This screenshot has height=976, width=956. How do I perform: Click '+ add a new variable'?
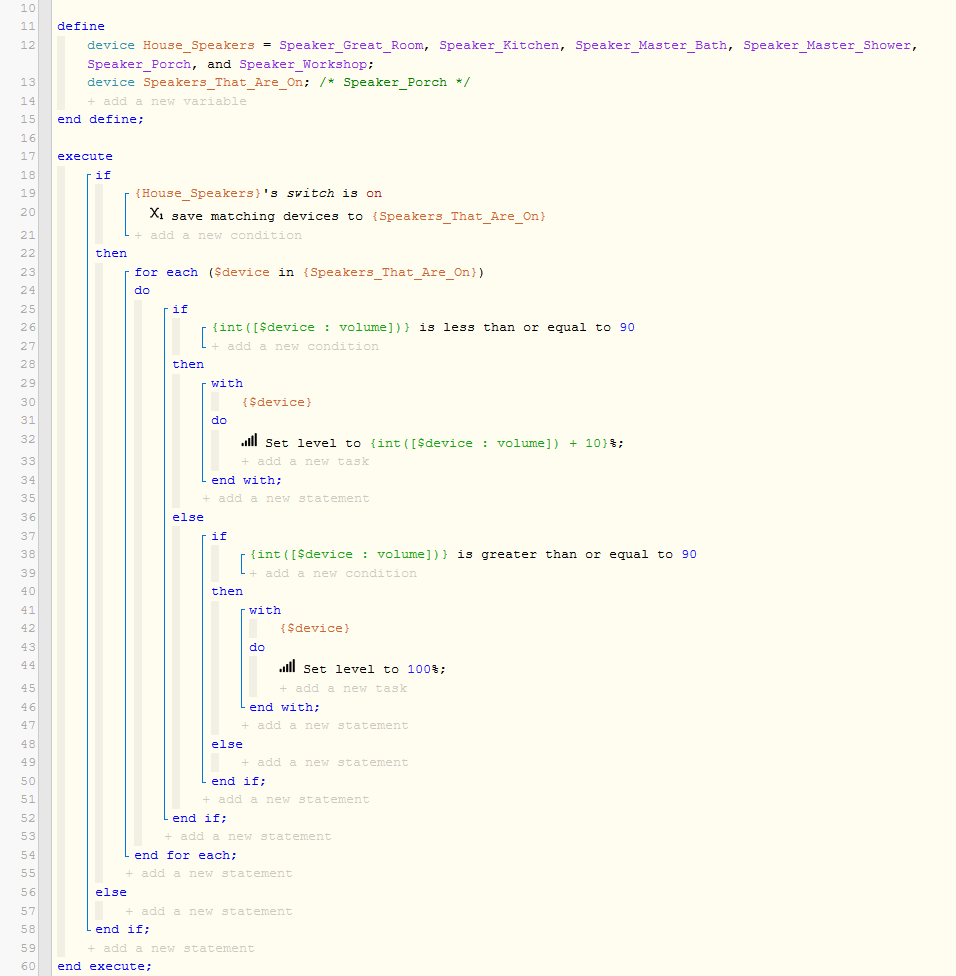pos(167,101)
